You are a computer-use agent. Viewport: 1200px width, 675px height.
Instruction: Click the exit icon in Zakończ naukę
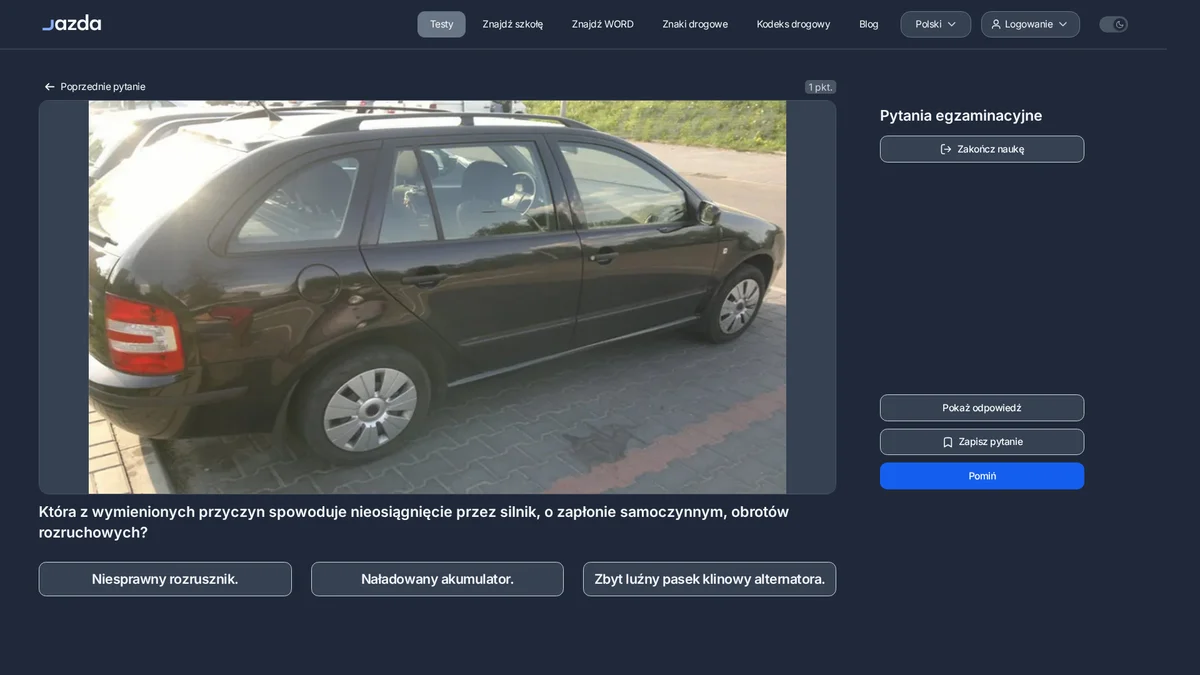coord(946,149)
